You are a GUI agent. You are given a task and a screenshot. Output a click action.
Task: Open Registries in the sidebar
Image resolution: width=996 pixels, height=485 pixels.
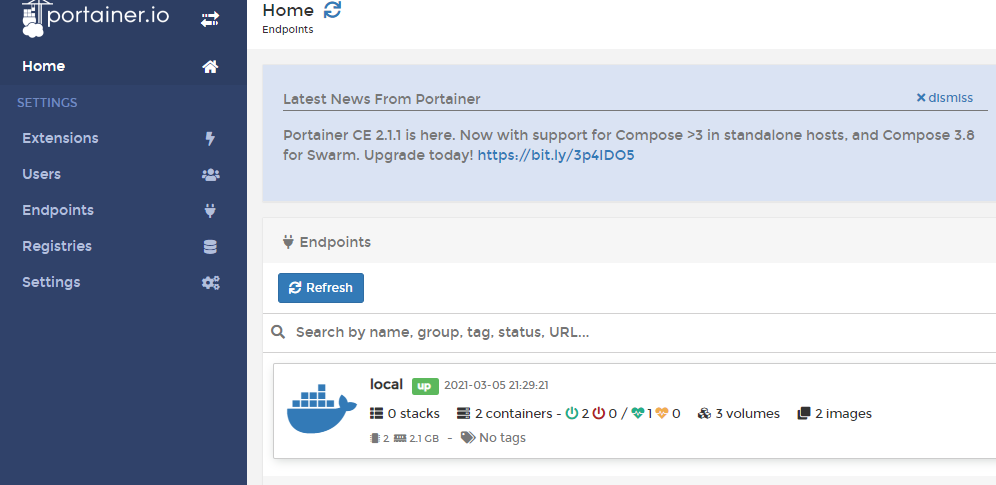[123, 246]
